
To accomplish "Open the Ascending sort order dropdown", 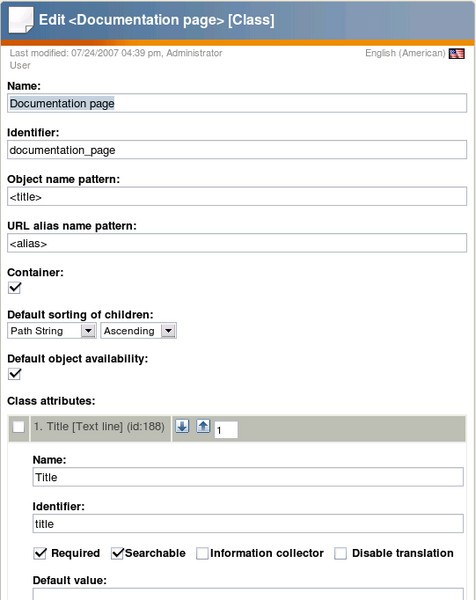I will tap(138, 331).
